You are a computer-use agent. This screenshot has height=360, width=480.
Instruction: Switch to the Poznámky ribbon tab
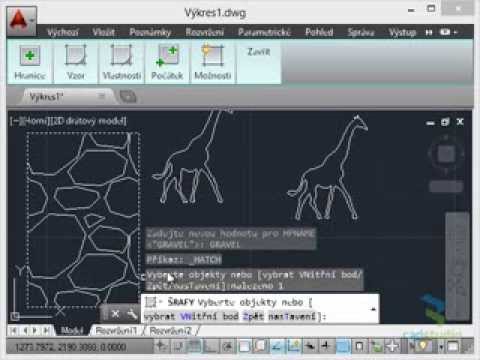click(x=150, y=32)
